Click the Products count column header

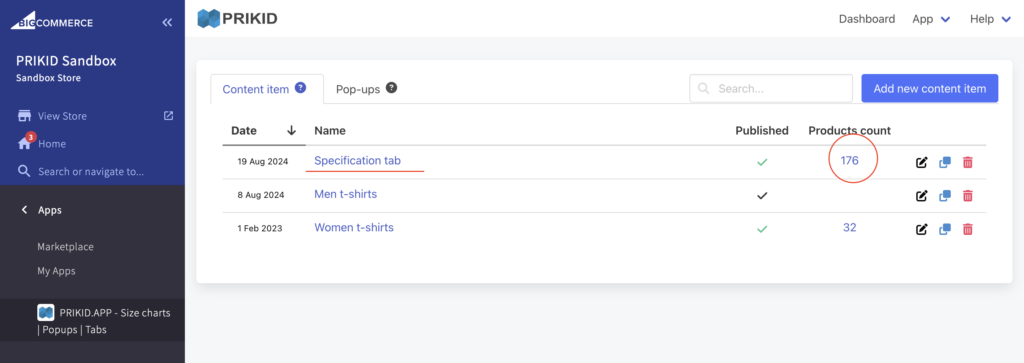pos(850,131)
